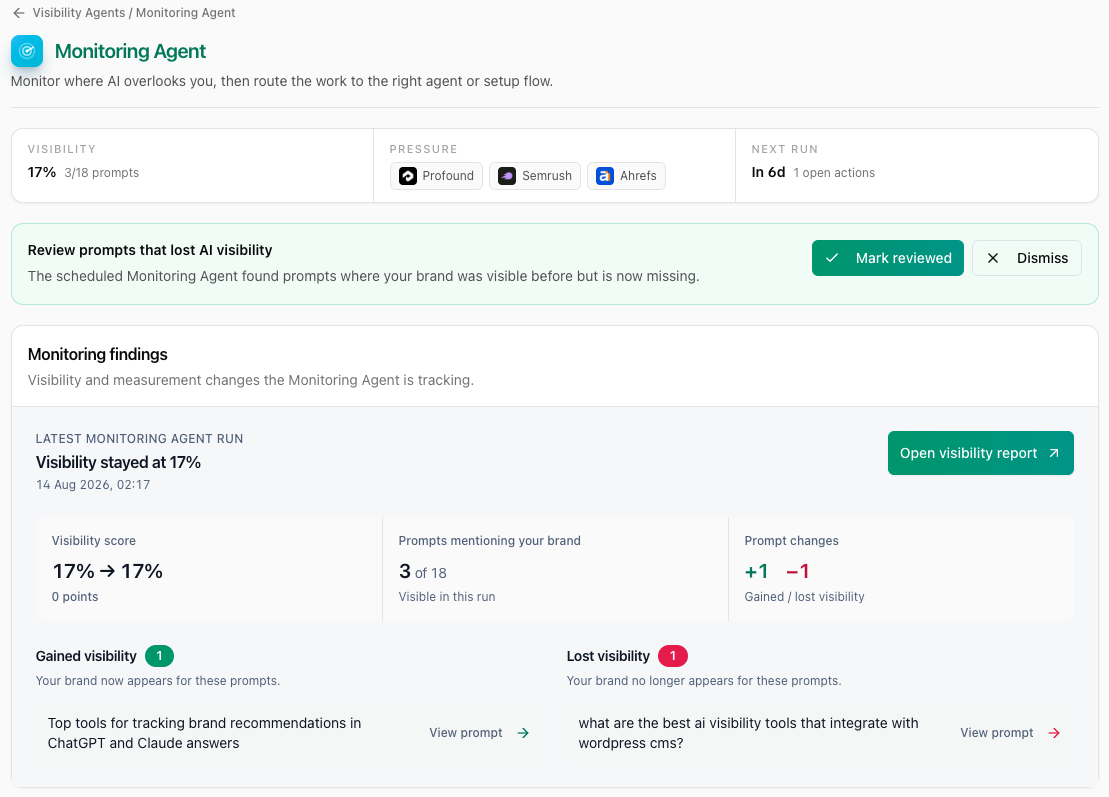The image size is (1109, 797).
Task: Click the X icon beside Dismiss
Action: (x=993, y=258)
